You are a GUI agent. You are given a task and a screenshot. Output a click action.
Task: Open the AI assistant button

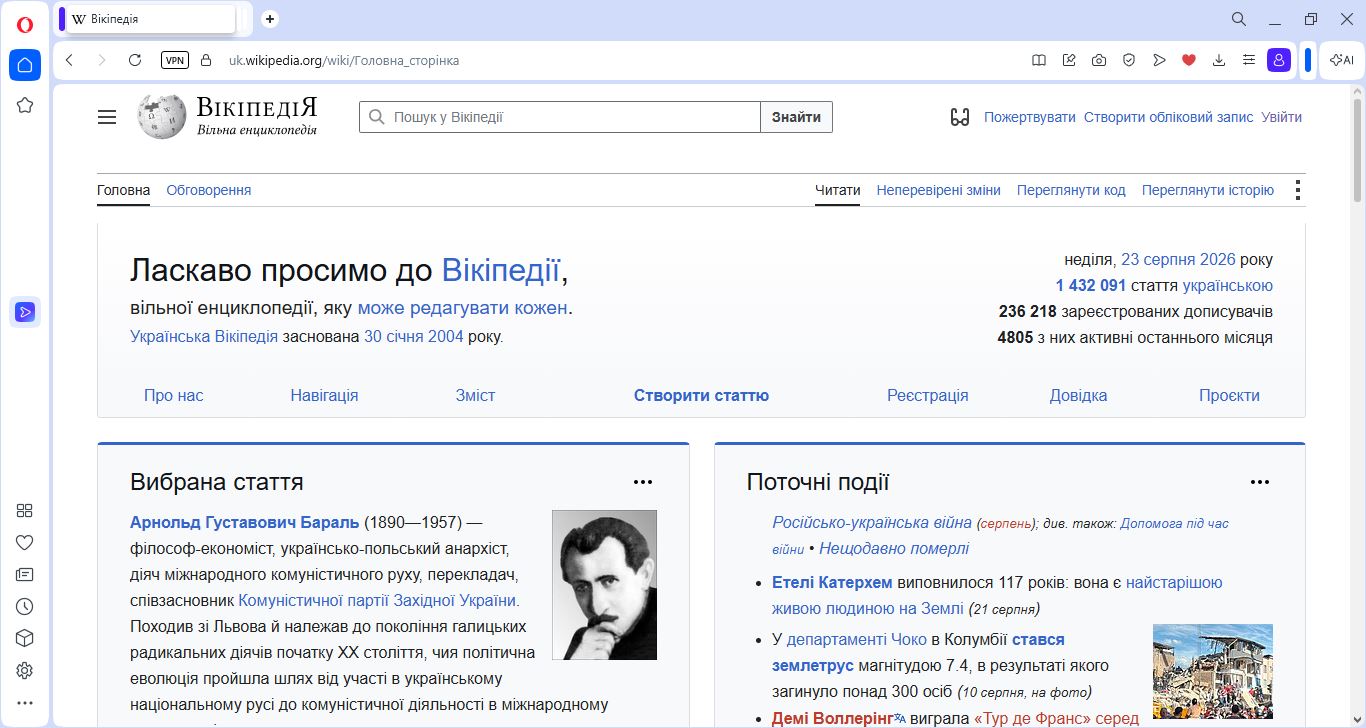coord(1341,60)
